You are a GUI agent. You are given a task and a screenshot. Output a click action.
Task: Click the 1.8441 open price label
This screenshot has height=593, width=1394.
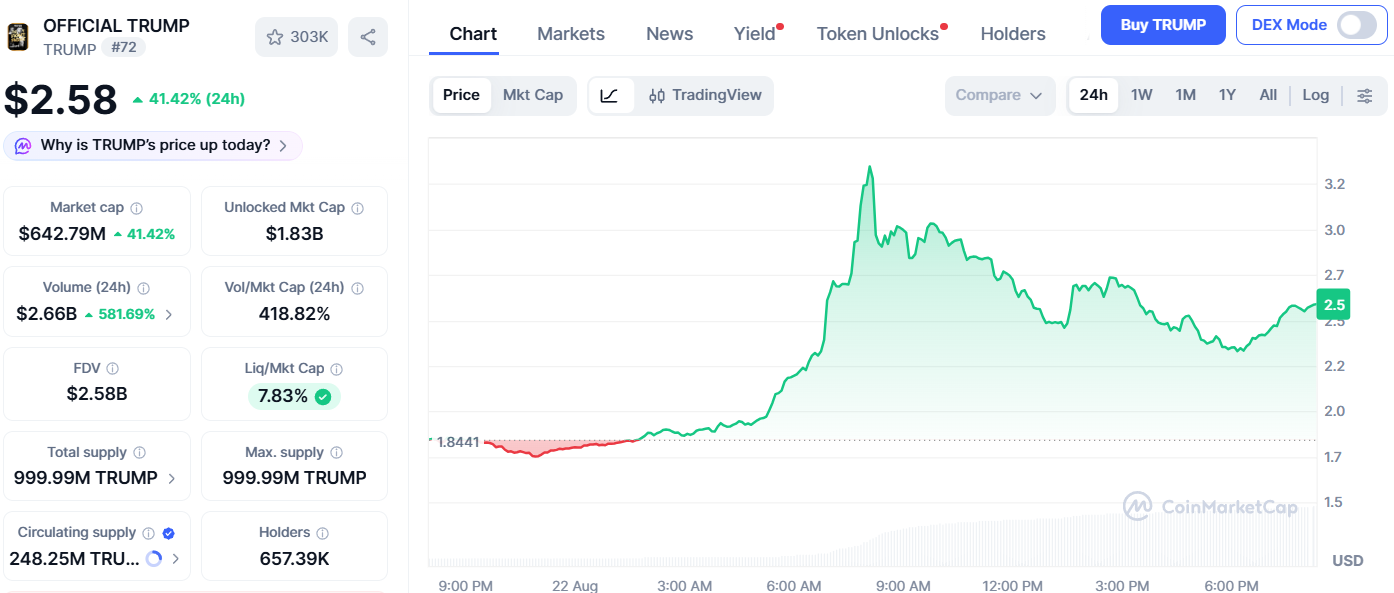(x=458, y=441)
